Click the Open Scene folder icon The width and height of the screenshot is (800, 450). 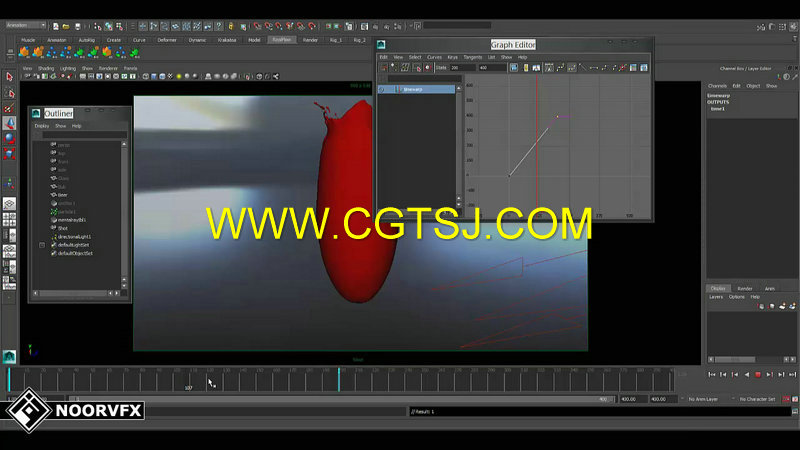pyautogui.click(x=66, y=26)
